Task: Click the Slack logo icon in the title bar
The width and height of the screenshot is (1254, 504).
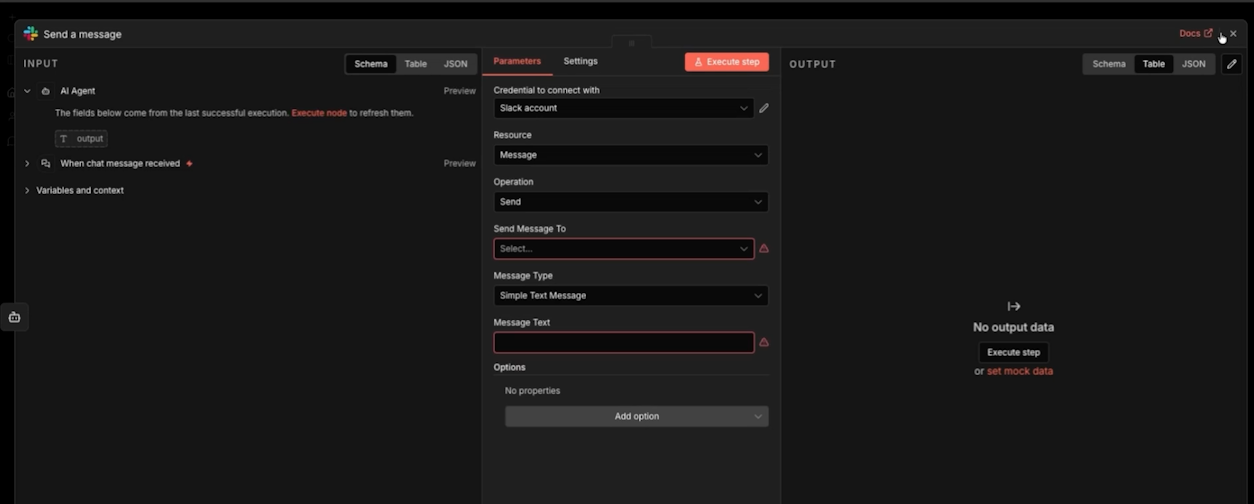Action: pyautogui.click(x=31, y=34)
